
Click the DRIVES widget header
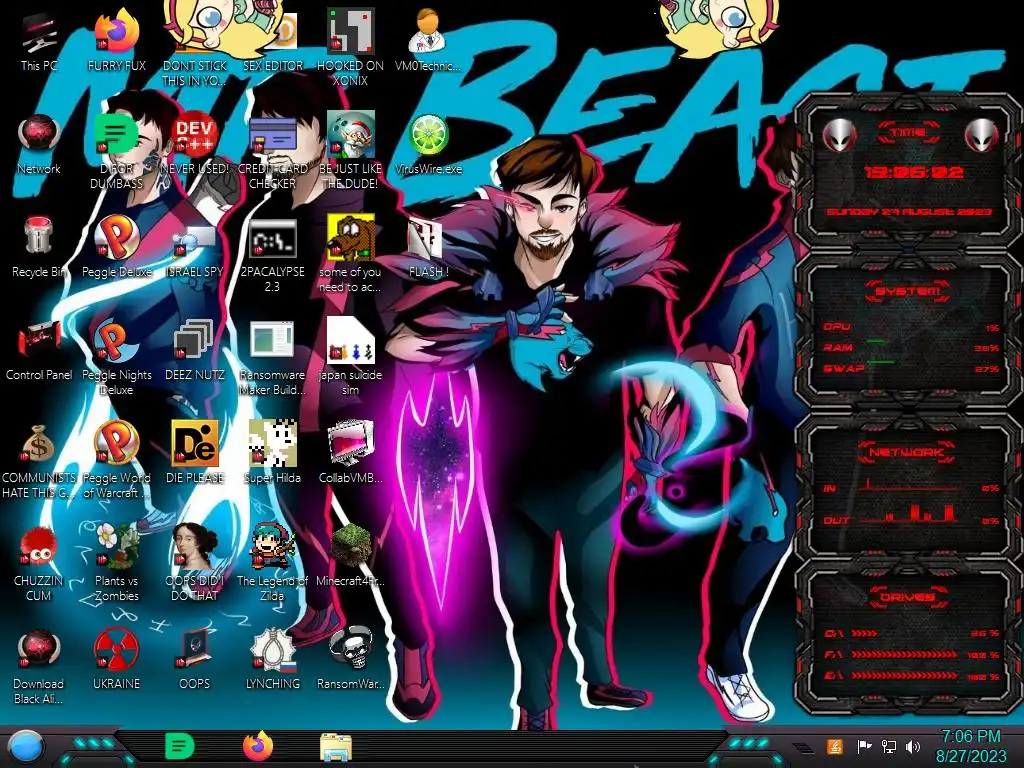click(908, 597)
